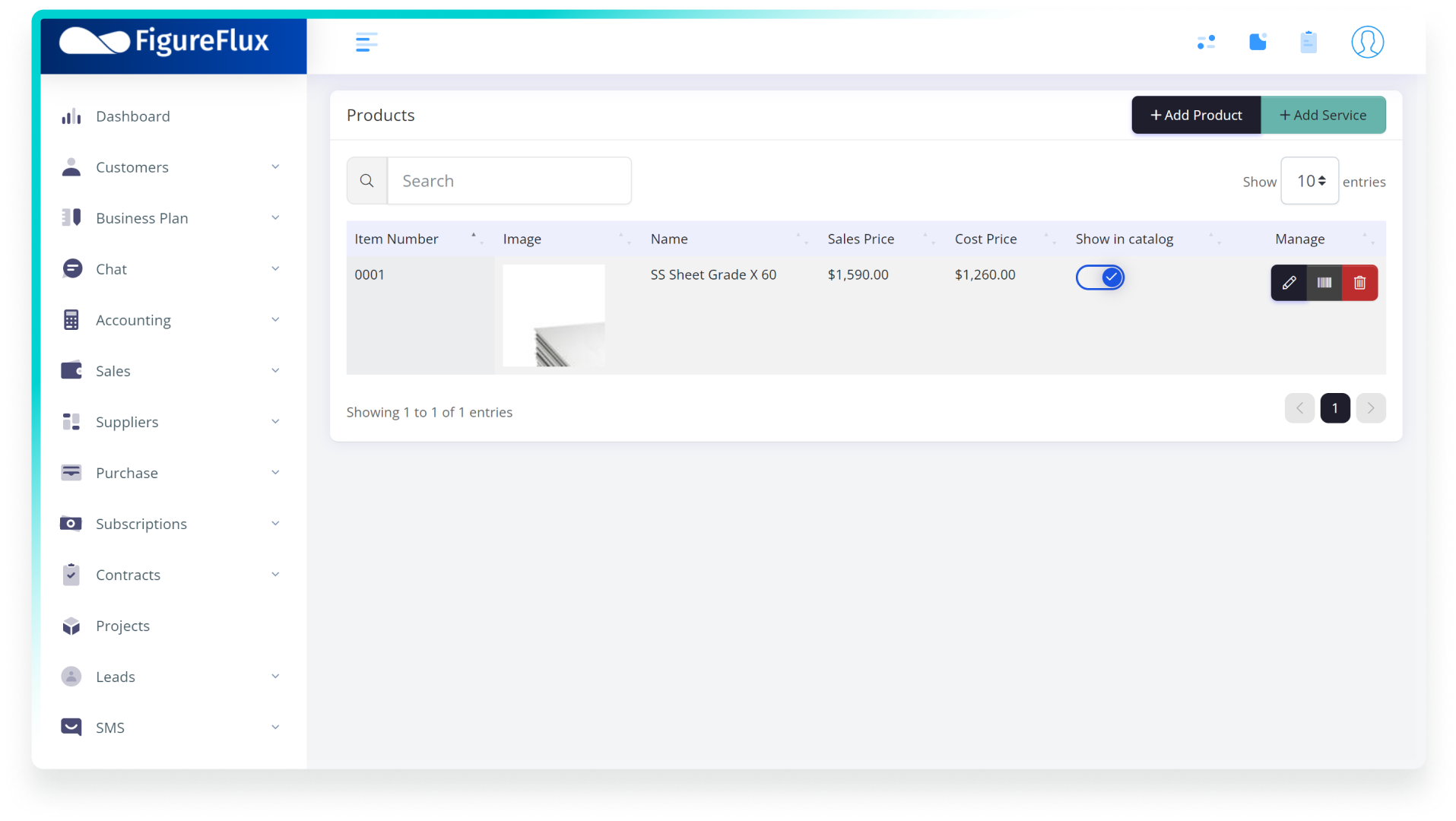Viewport: 1456px width, 821px height.
Task: Click the pencil edit icon for item 0001
Action: (x=1289, y=283)
